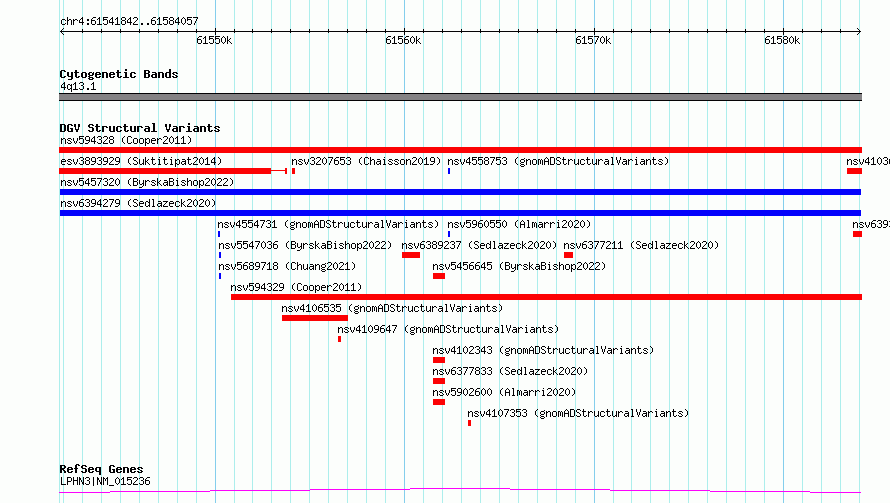The width and height of the screenshot is (890, 503).
Task: Select the nsv5902600 (Almarri2020) label
Action: pos(504,392)
